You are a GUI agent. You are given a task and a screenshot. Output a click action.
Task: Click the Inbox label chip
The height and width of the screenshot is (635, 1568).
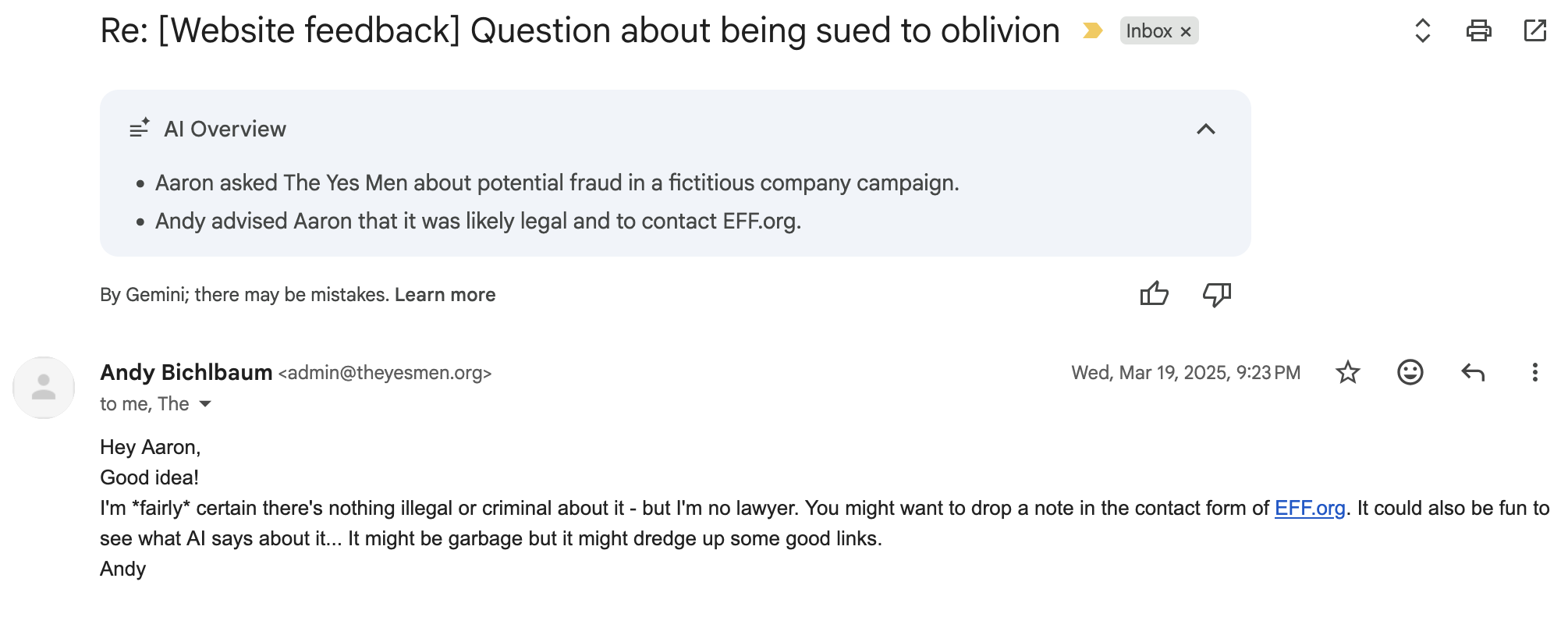(1148, 31)
